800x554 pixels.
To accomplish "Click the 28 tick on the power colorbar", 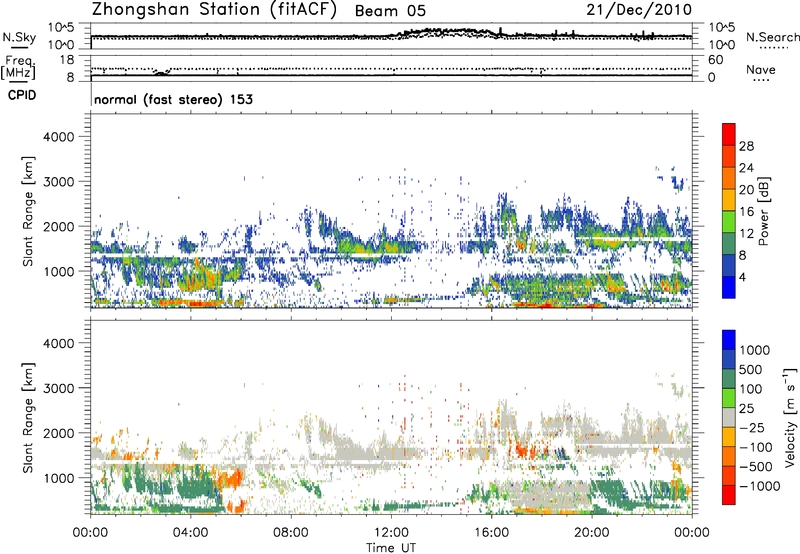I will point(746,146).
